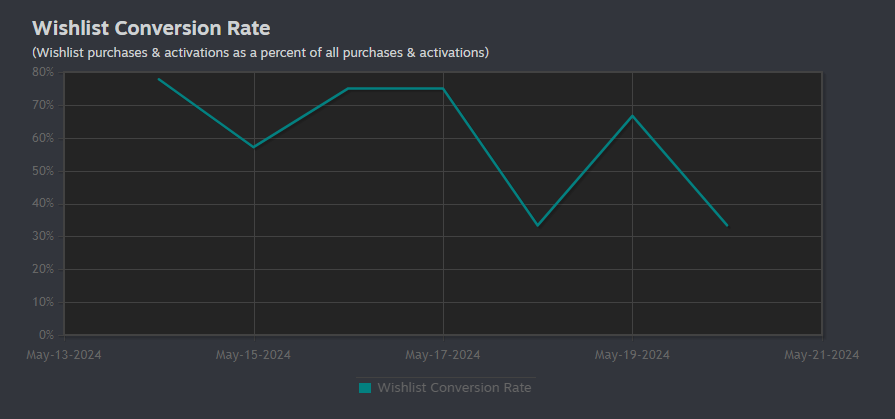Click the 0% y-axis label
The width and height of the screenshot is (895, 419).
46,335
